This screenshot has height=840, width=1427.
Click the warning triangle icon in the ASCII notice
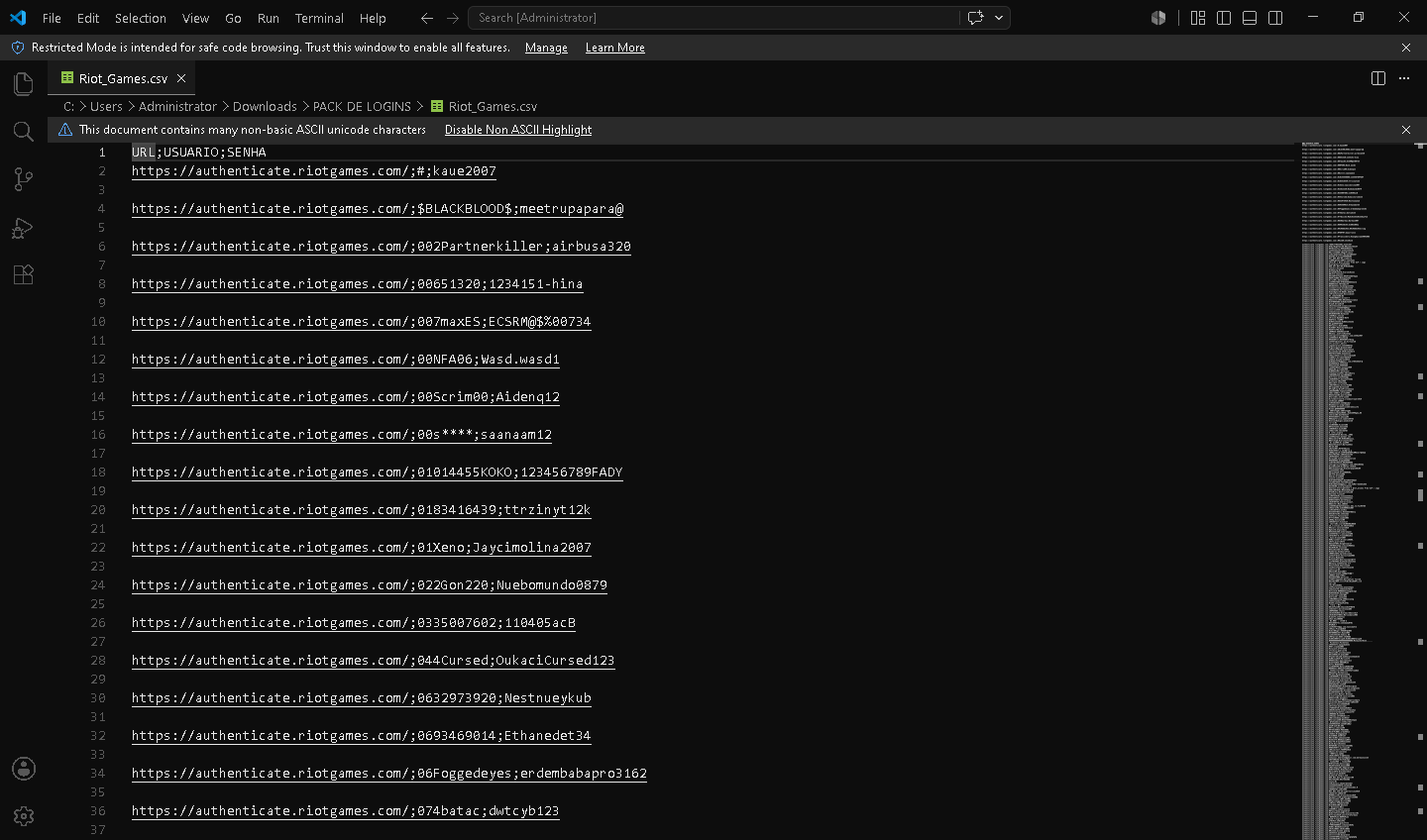(65, 130)
